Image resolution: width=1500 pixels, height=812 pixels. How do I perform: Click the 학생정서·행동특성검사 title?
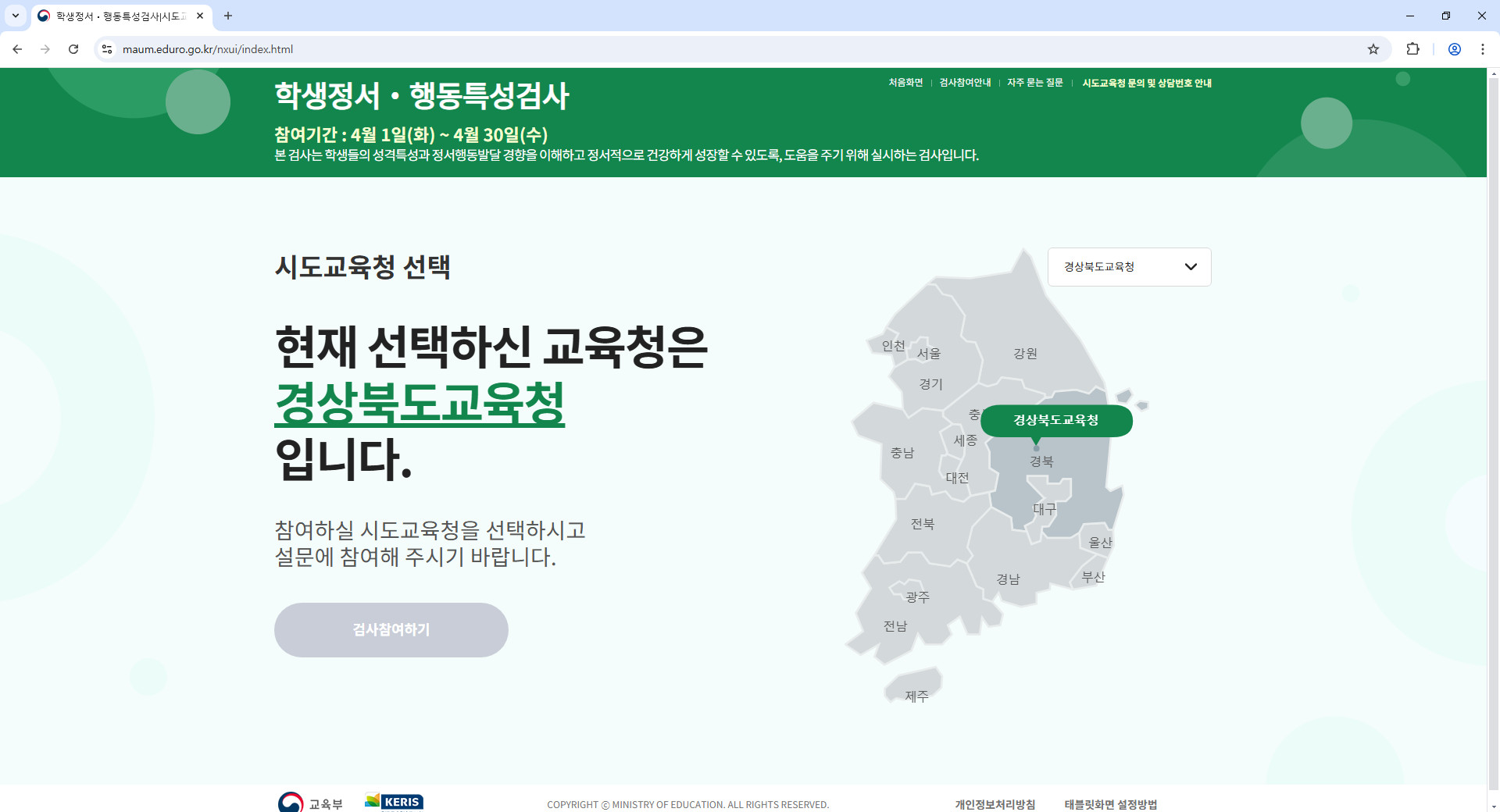422,96
